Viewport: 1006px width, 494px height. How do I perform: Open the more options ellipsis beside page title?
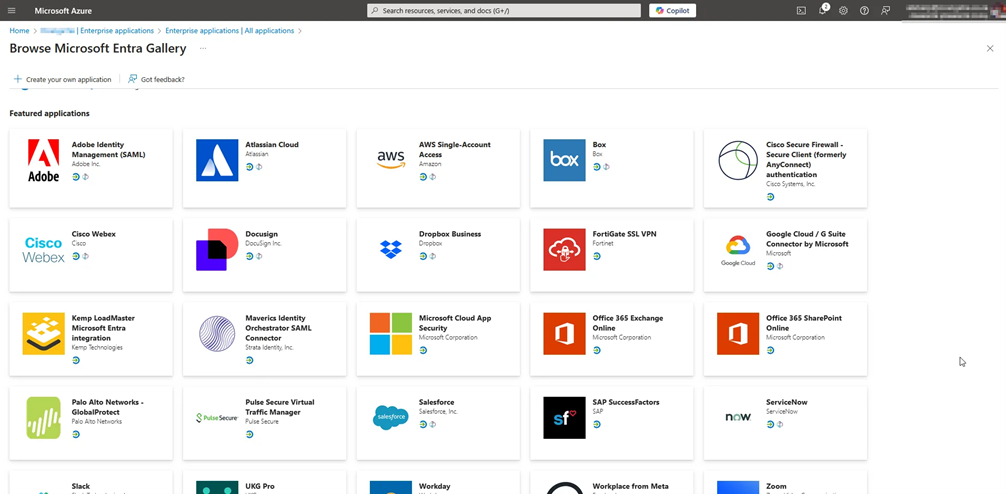pyautogui.click(x=203, y=48)
